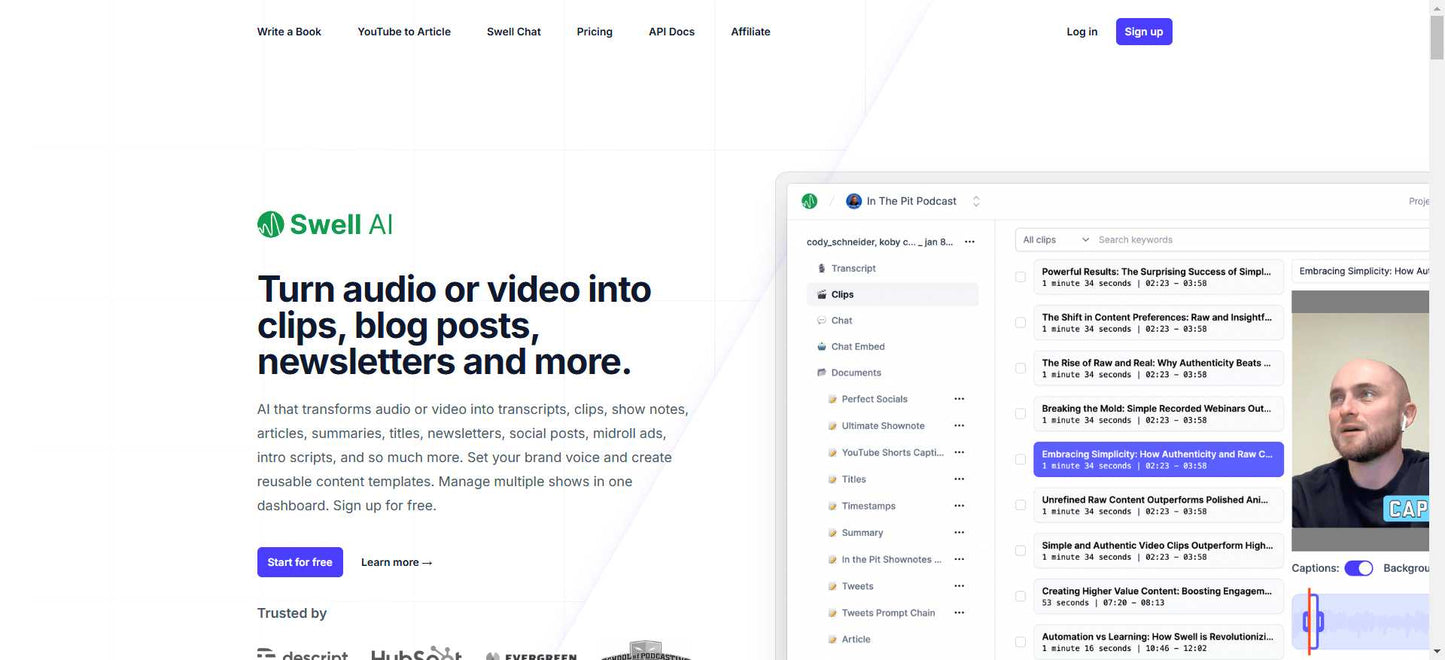Open the Transcript icon in the sidebar
This screenshot has width=1445, height=660.
[x=822, y=268]
